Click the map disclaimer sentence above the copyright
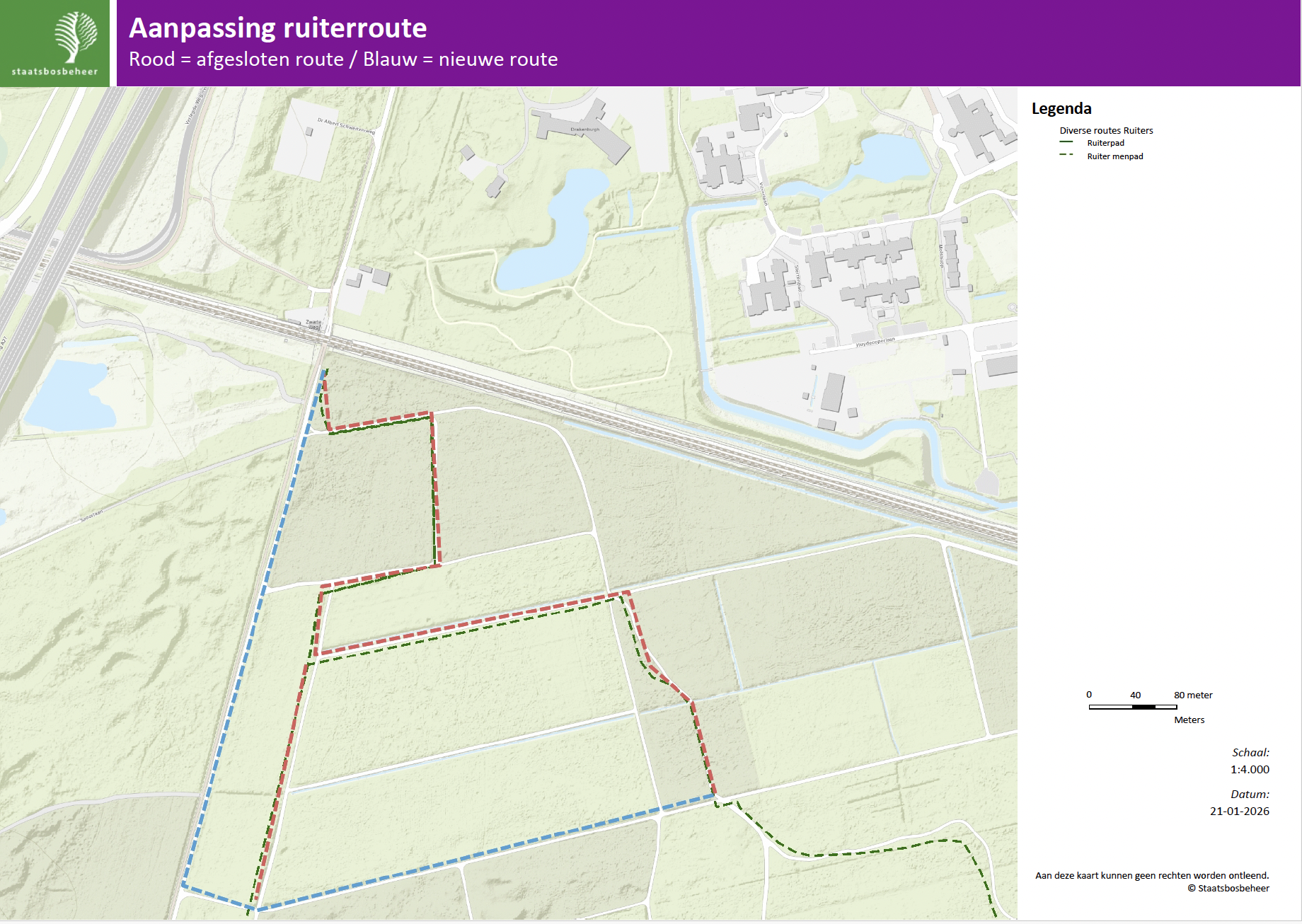The height and width of the screenshot is (924, 1302). click(x=1151, y=875)
